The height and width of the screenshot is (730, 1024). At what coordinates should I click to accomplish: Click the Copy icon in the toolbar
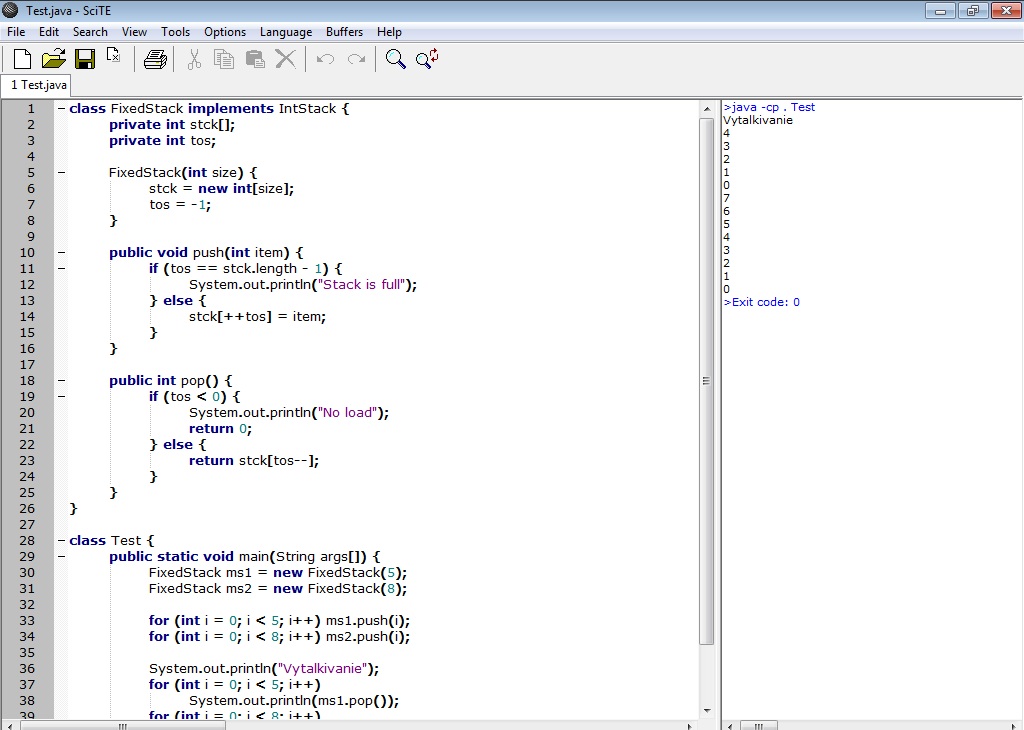click(224, 59)
